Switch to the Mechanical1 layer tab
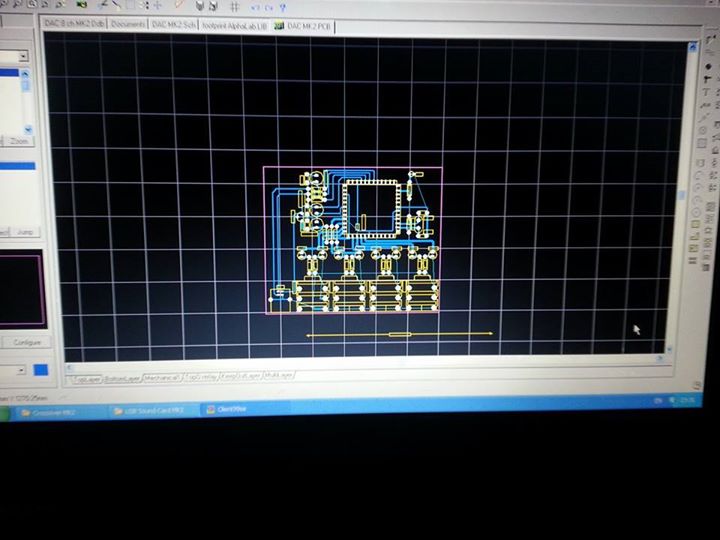Image resolution: width=720 pixels, height=540 pixels. tap(162, 378)
